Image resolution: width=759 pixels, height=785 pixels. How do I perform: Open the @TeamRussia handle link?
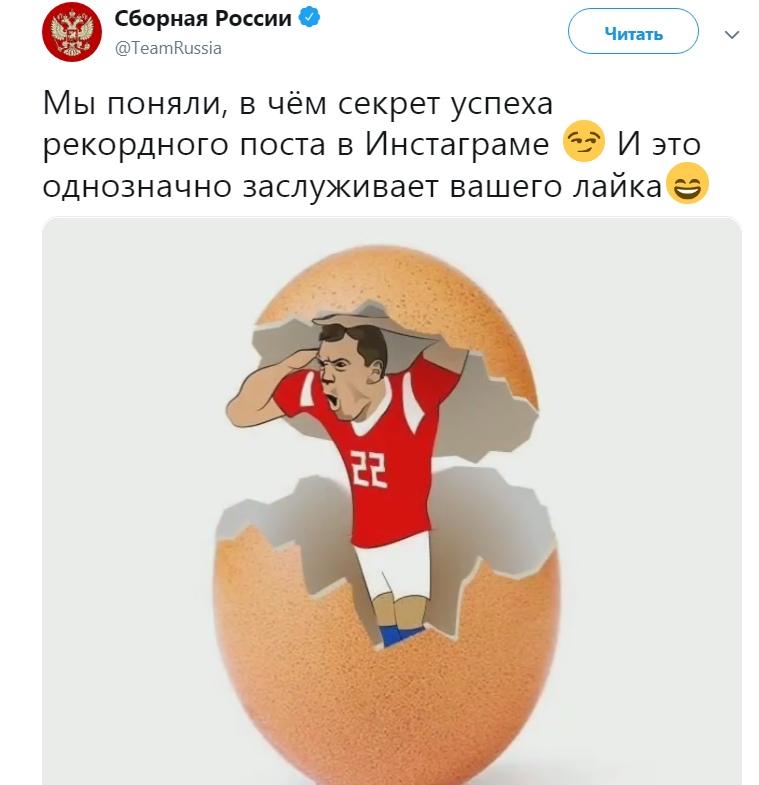[168, 48]
